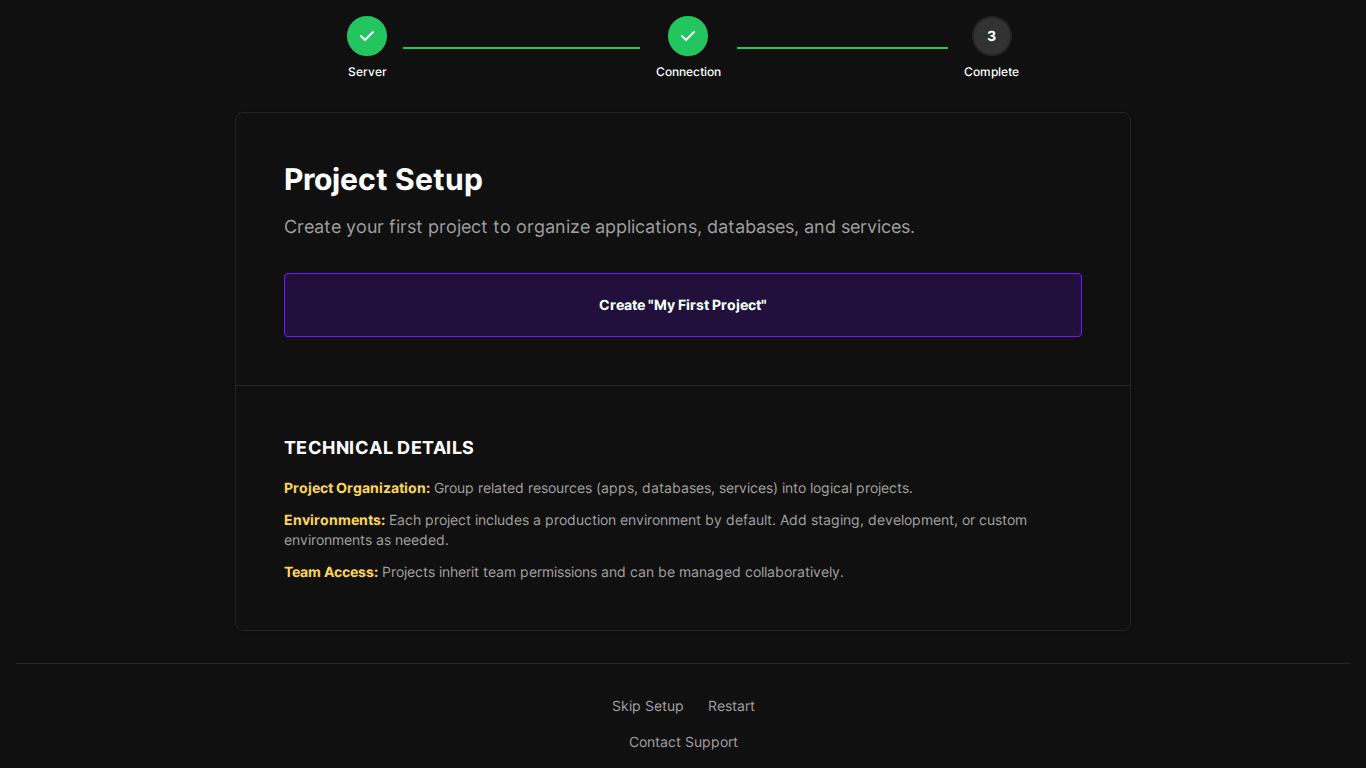This screenshot has width=1366, height=768.
Task: Click the "Create your first project" subtitle text
Action: (599, 227)
